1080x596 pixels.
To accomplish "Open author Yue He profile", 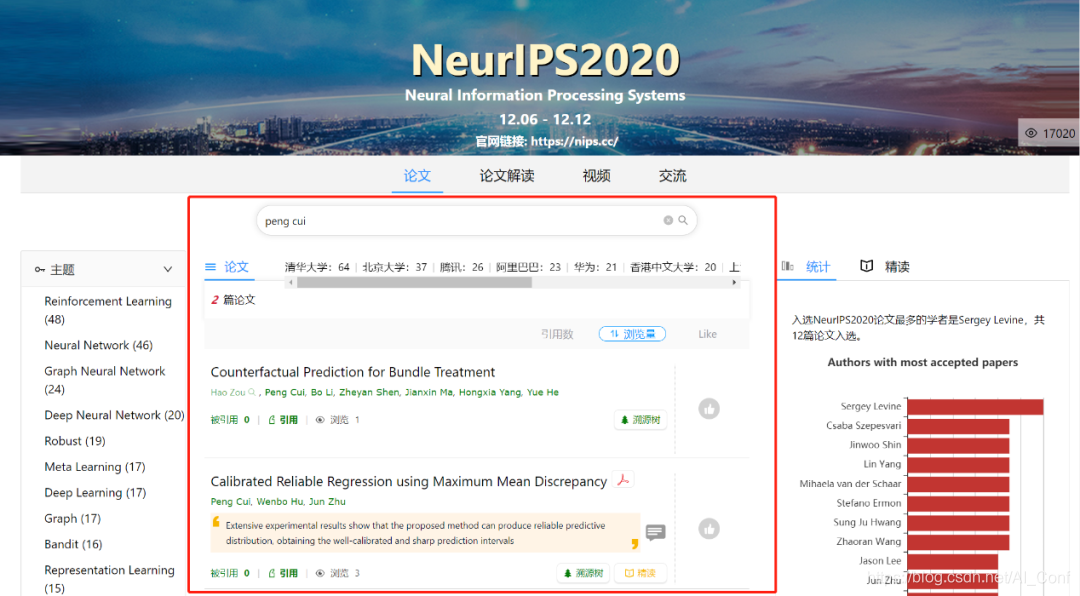I will click(x=543, y=392).
